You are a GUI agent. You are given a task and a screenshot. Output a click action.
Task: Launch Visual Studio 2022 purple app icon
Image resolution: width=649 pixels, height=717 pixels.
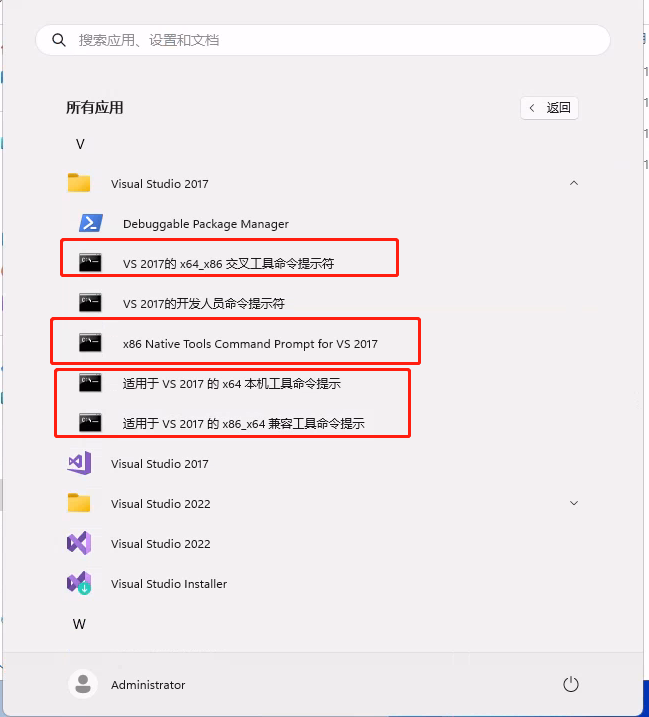click(x=79, y=543)
